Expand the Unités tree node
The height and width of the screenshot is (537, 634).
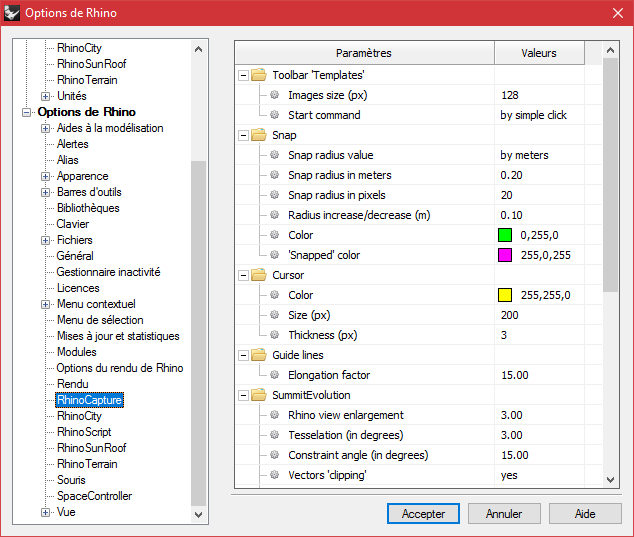tap(45, 96)
